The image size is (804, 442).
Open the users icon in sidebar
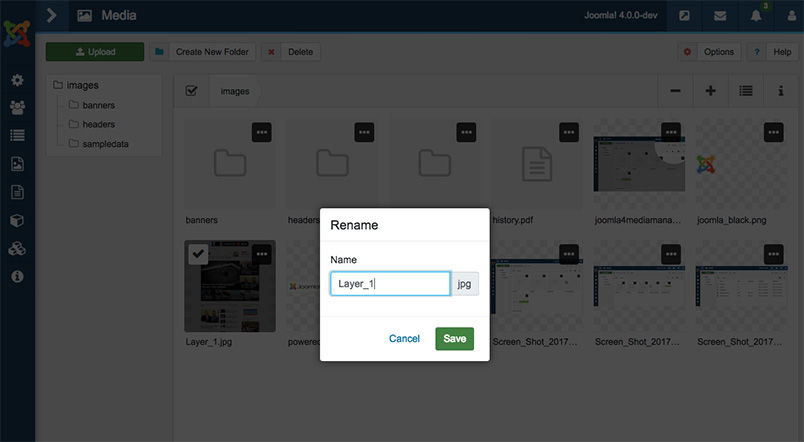point(17,107)
